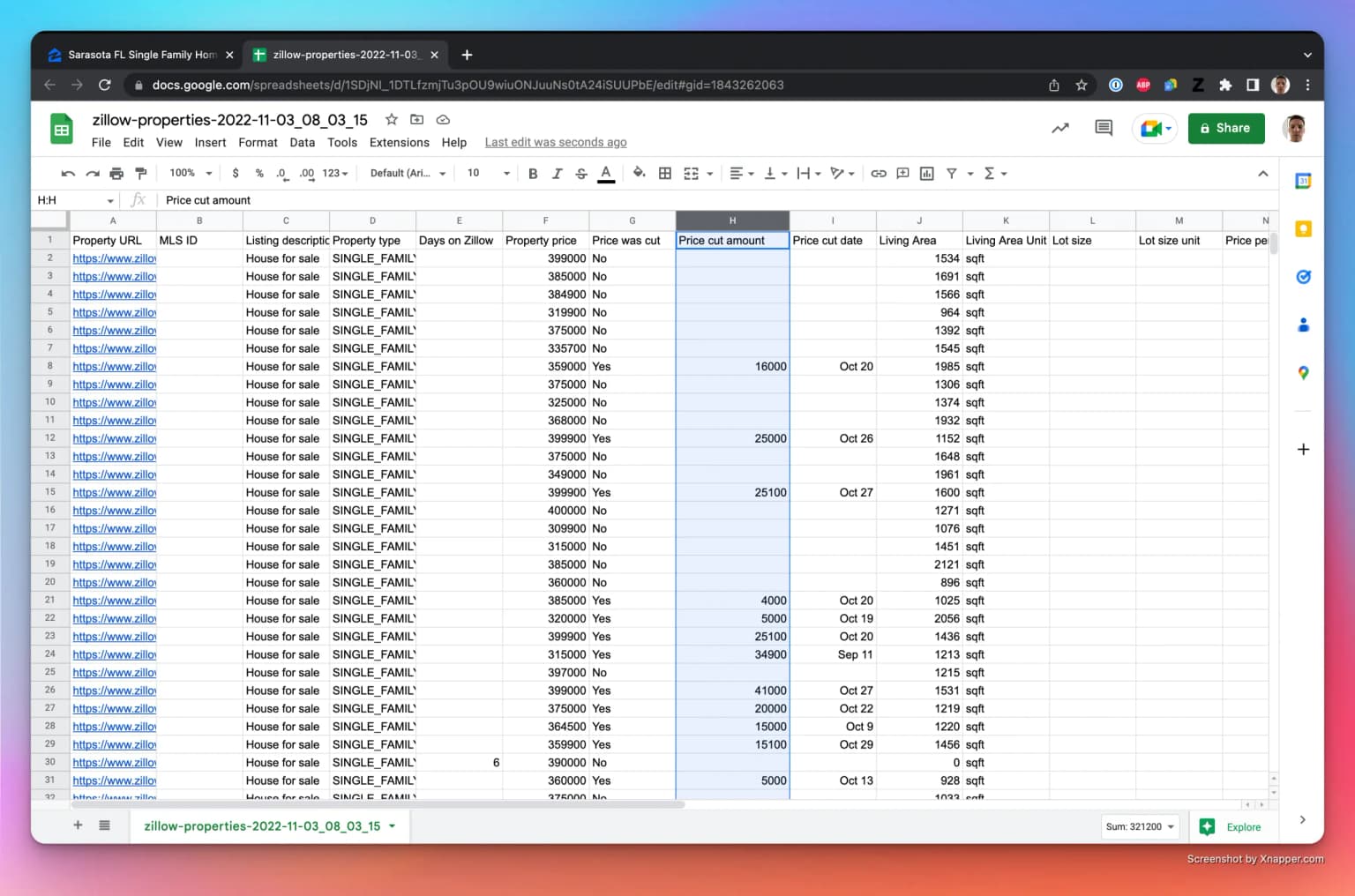Image resolution: width=1355 pixels, height=896 pixels.
Task: Click the Move to folder icon
Action: pyautogui.click(x=417, y=120)
